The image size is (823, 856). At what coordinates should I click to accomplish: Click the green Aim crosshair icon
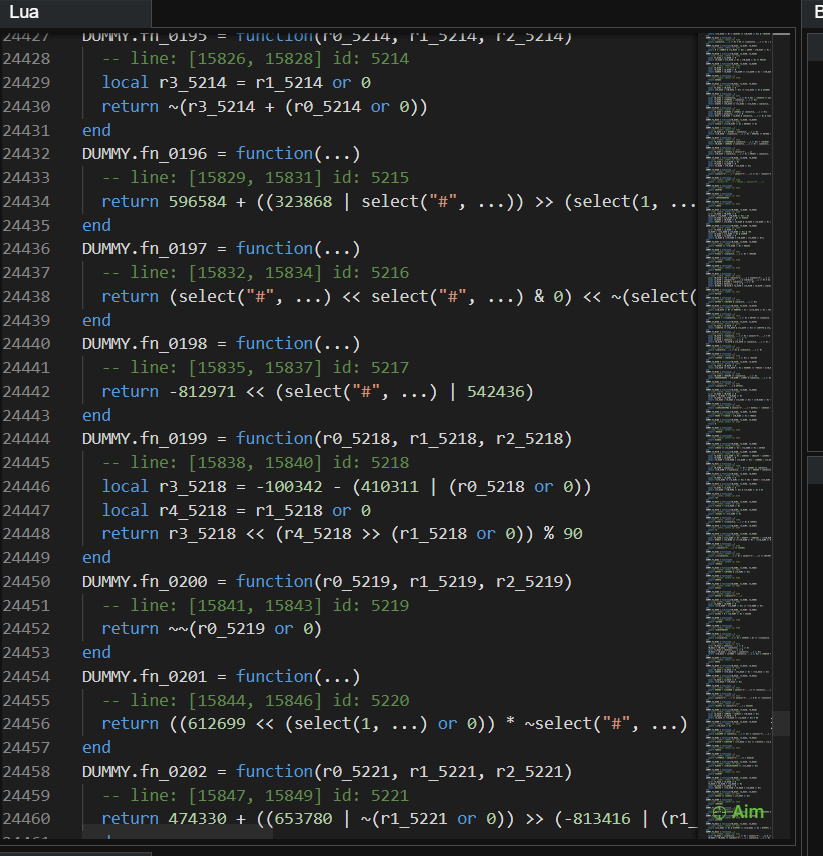[x=719, y=812]
